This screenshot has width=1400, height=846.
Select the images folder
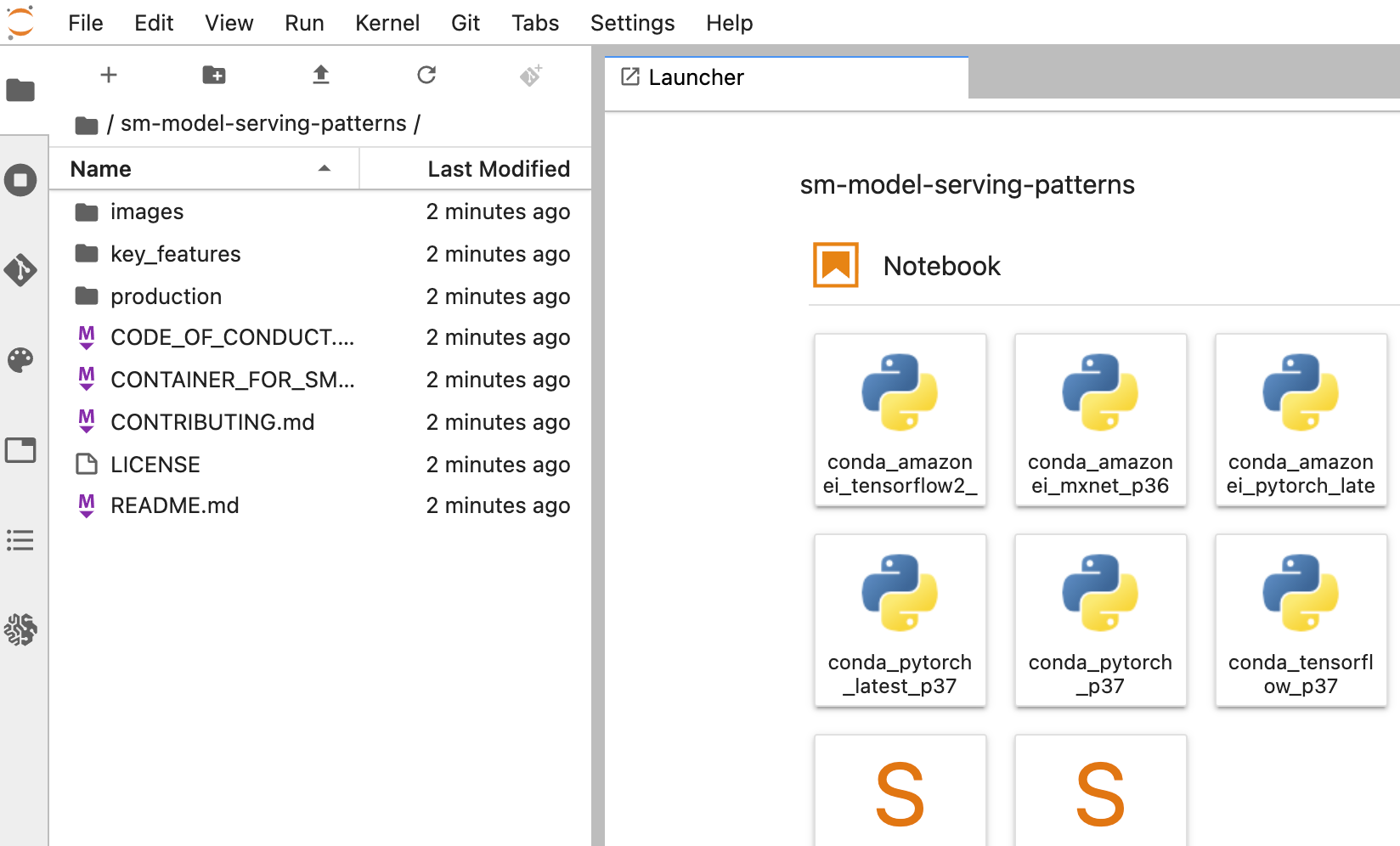coord(320,211)
